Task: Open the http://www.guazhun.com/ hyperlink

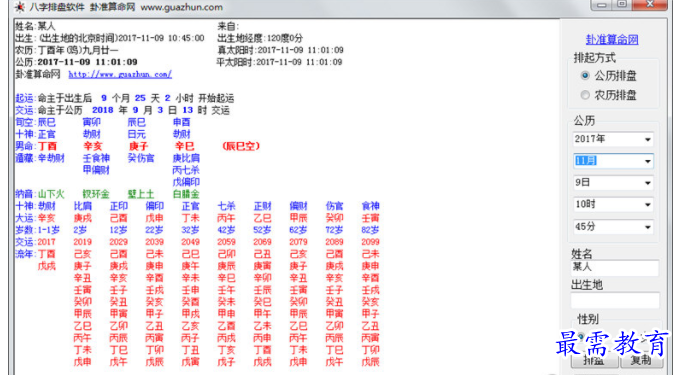Action: 120,74
